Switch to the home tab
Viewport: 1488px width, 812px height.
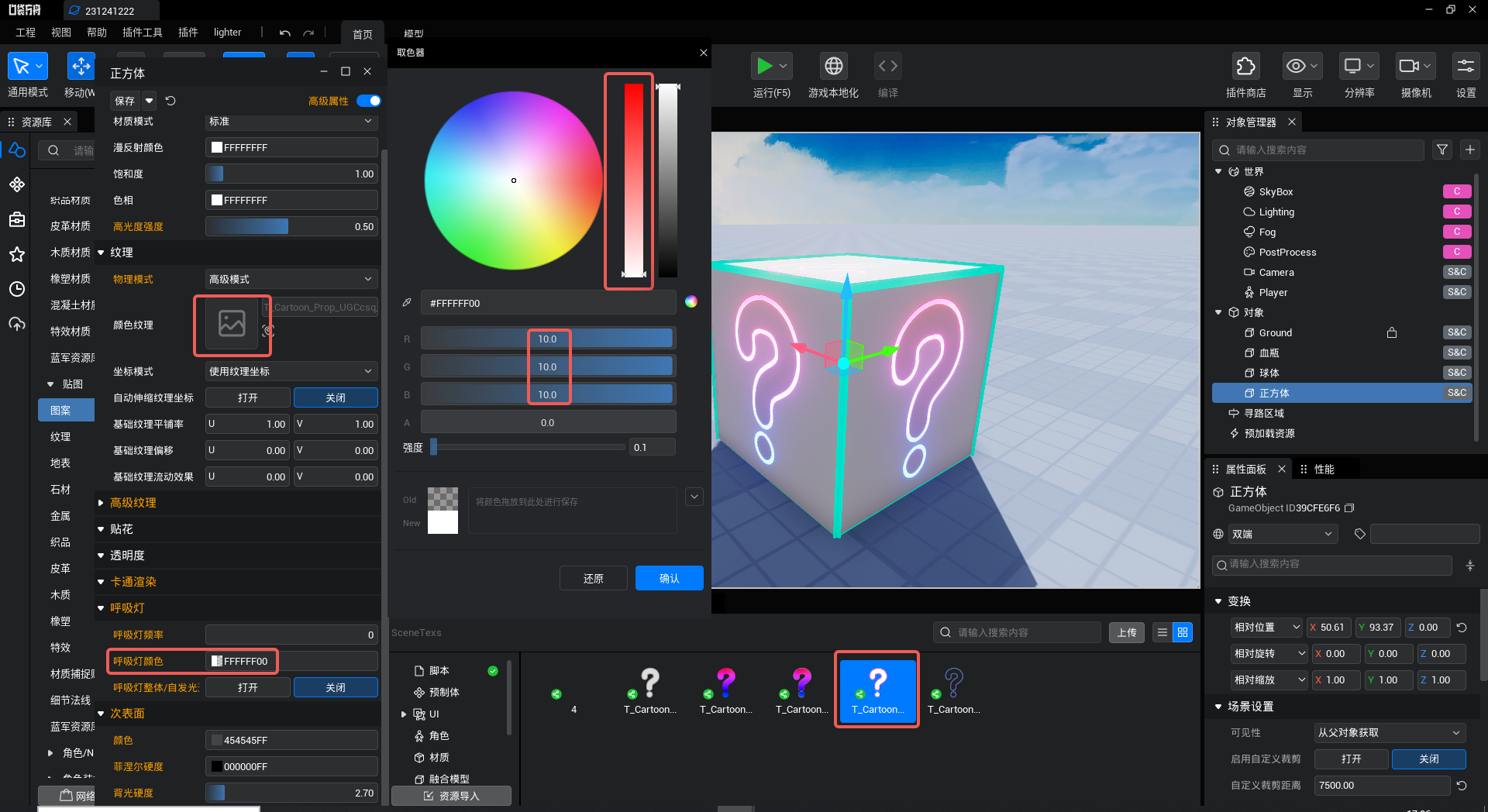point(363,34)
